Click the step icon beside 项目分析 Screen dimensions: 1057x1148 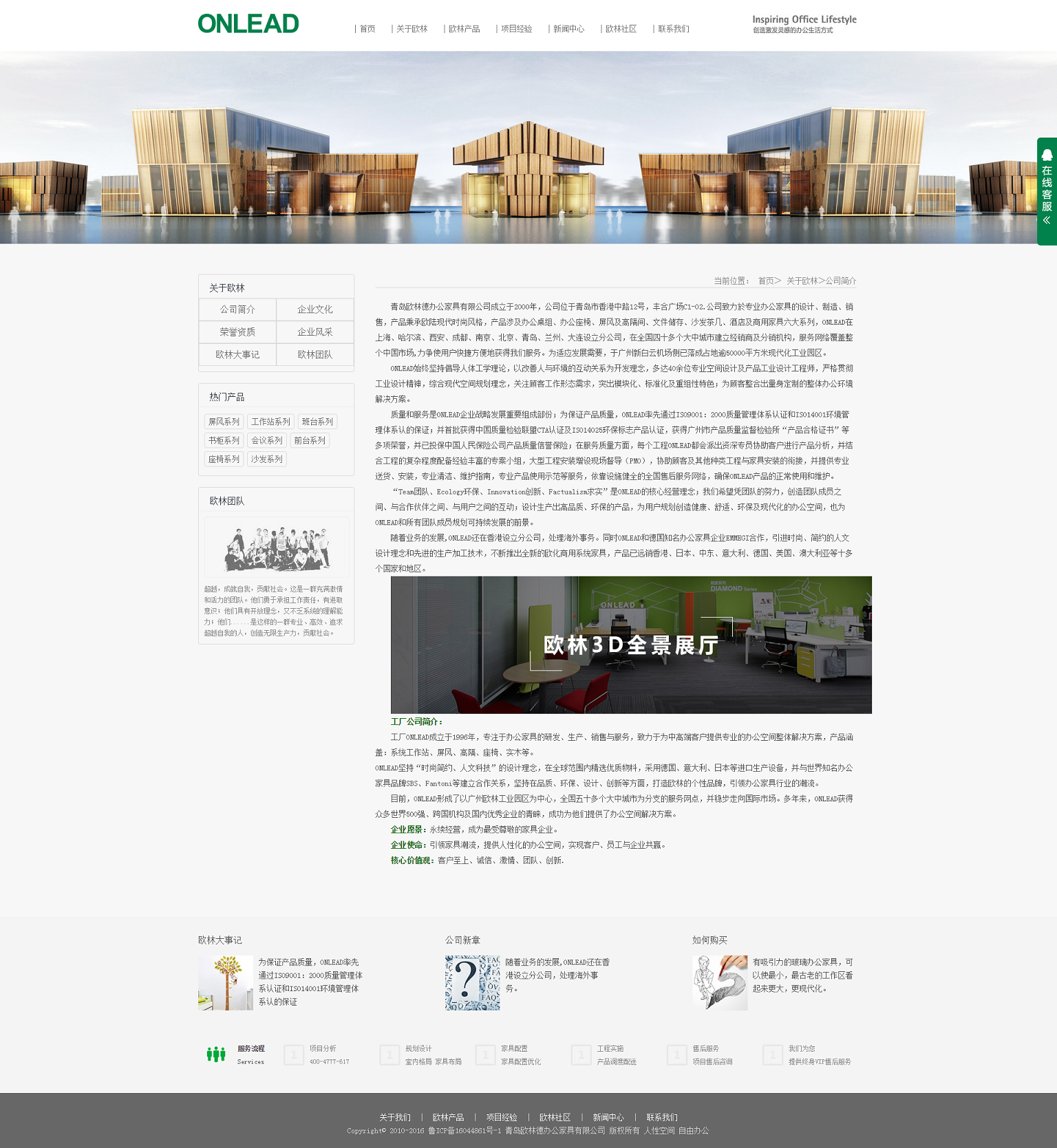point(294,1054)
